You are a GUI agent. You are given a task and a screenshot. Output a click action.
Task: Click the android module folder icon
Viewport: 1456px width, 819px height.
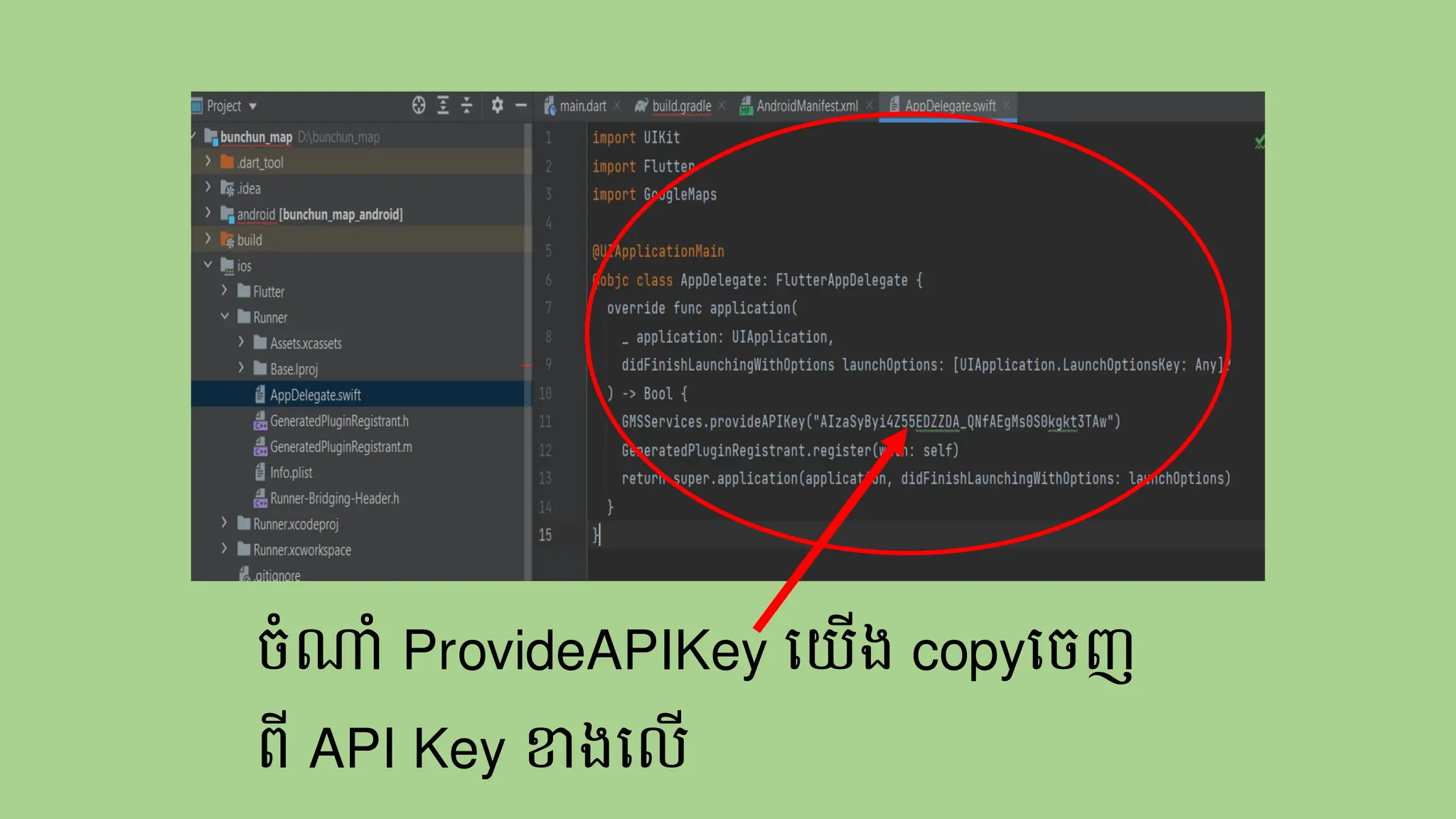(x=227, y=213)
